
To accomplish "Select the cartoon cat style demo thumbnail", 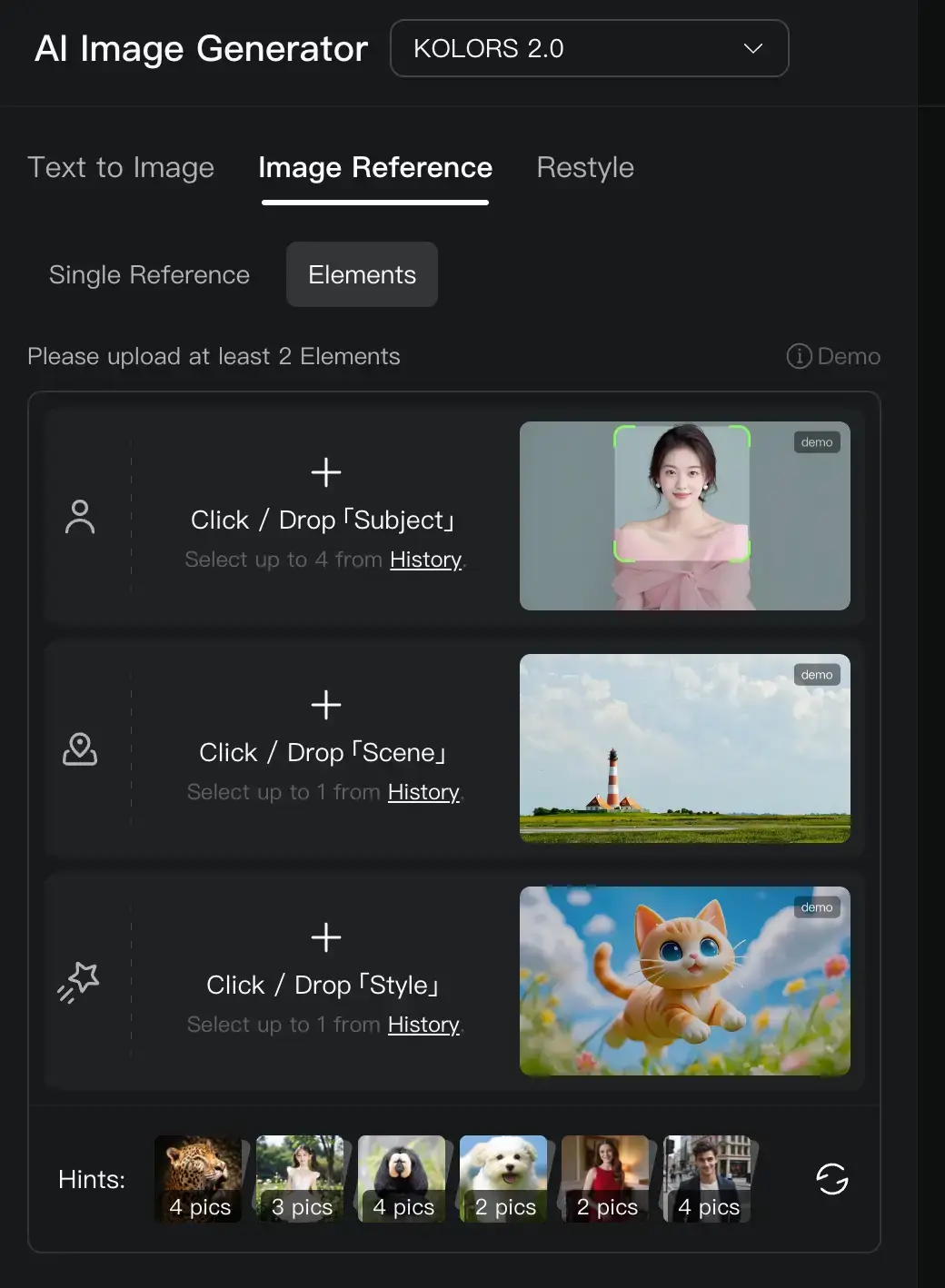I will pos(685,981).
